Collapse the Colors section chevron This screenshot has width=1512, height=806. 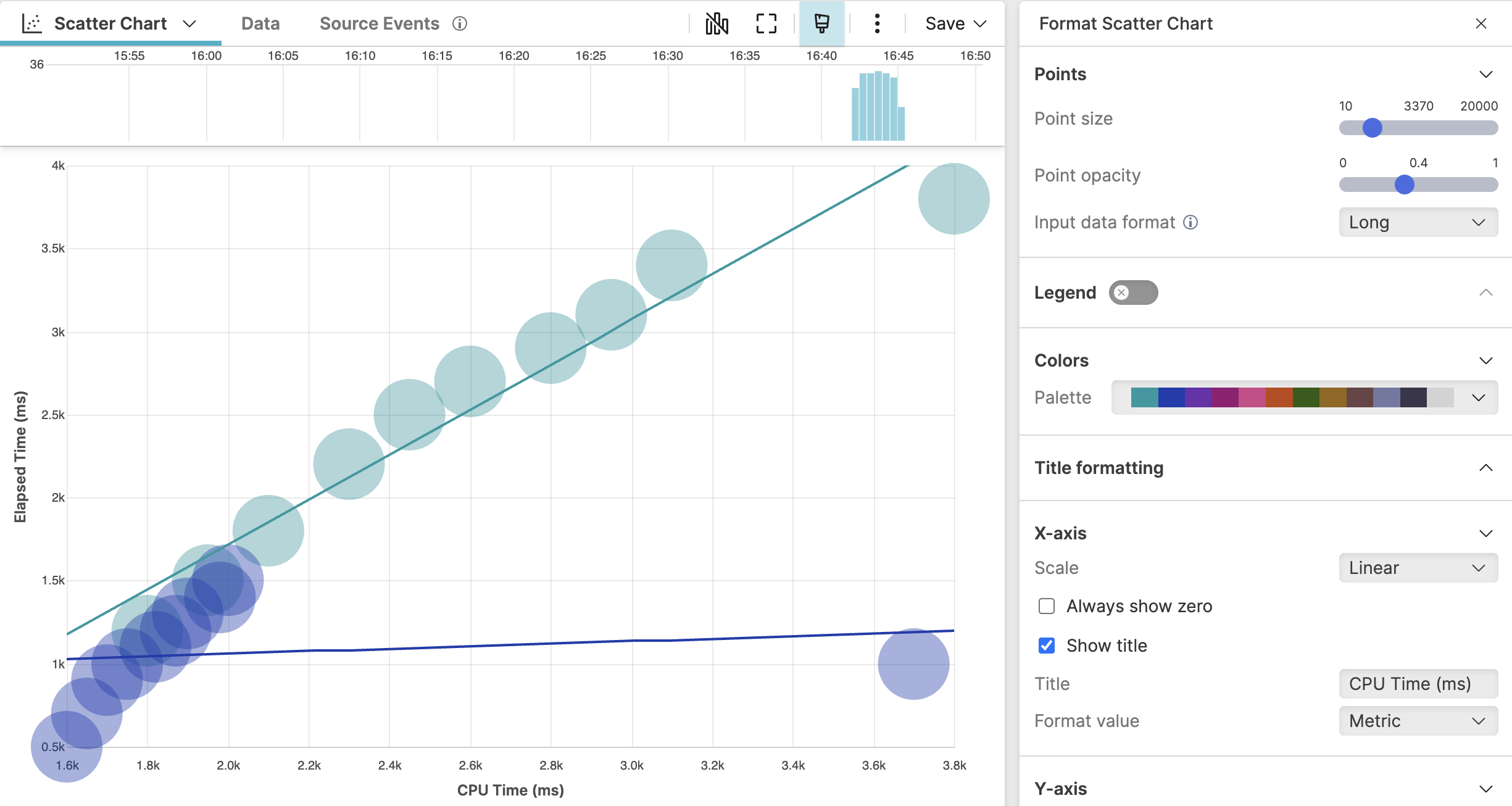click(1485, 360)
